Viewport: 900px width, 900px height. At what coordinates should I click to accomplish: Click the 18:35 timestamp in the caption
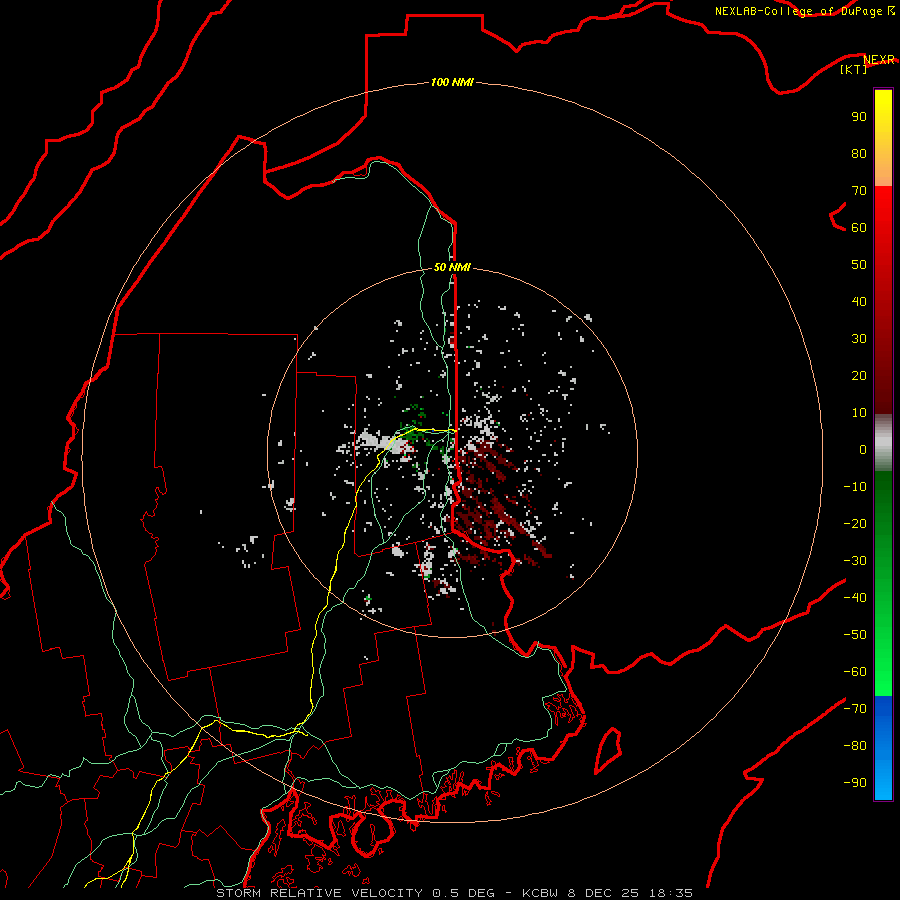click(671, 893)
